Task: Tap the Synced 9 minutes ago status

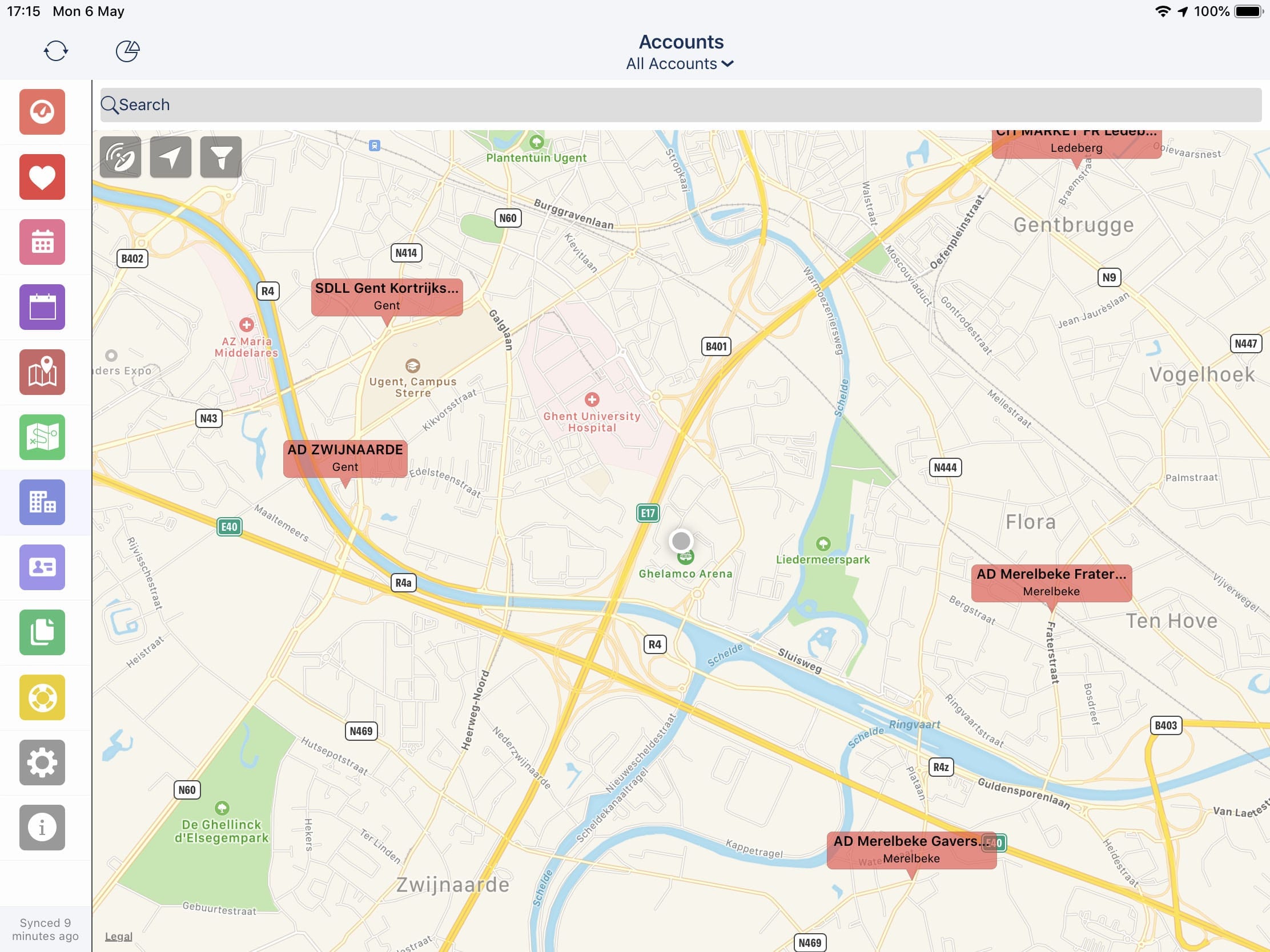Action: click(x=45, y=929)
